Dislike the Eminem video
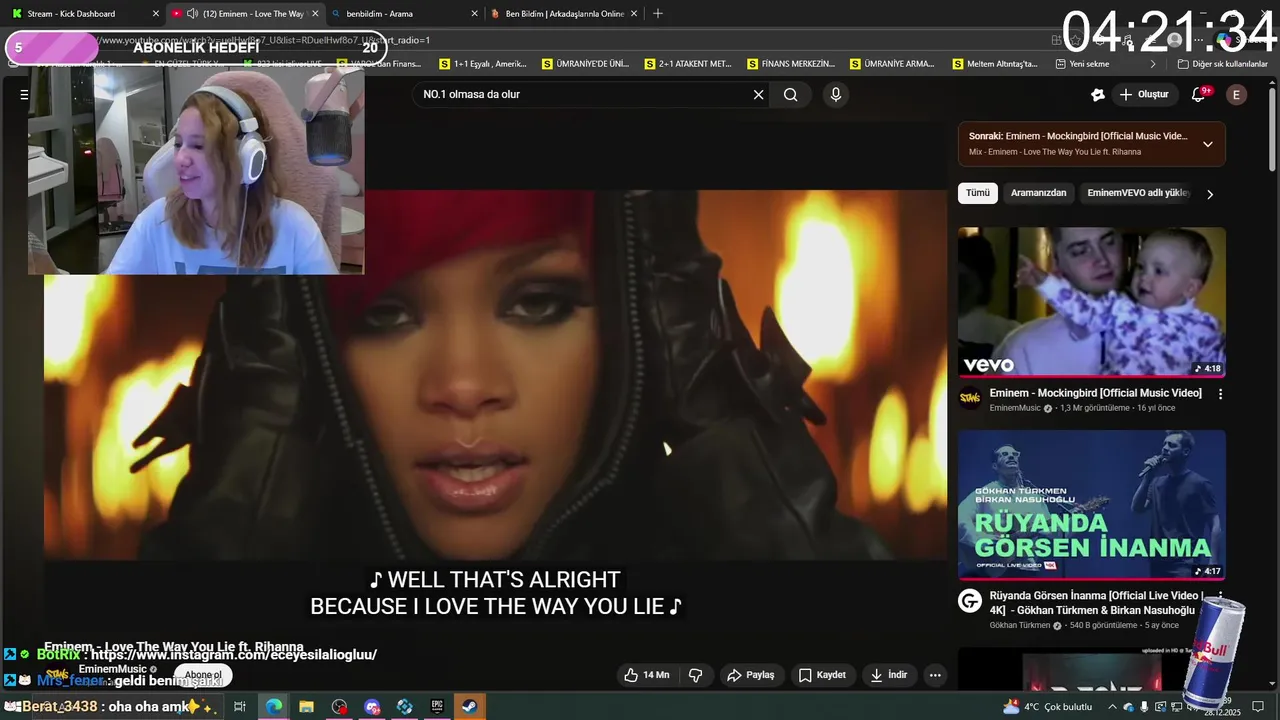 click(x=695, y=675)
